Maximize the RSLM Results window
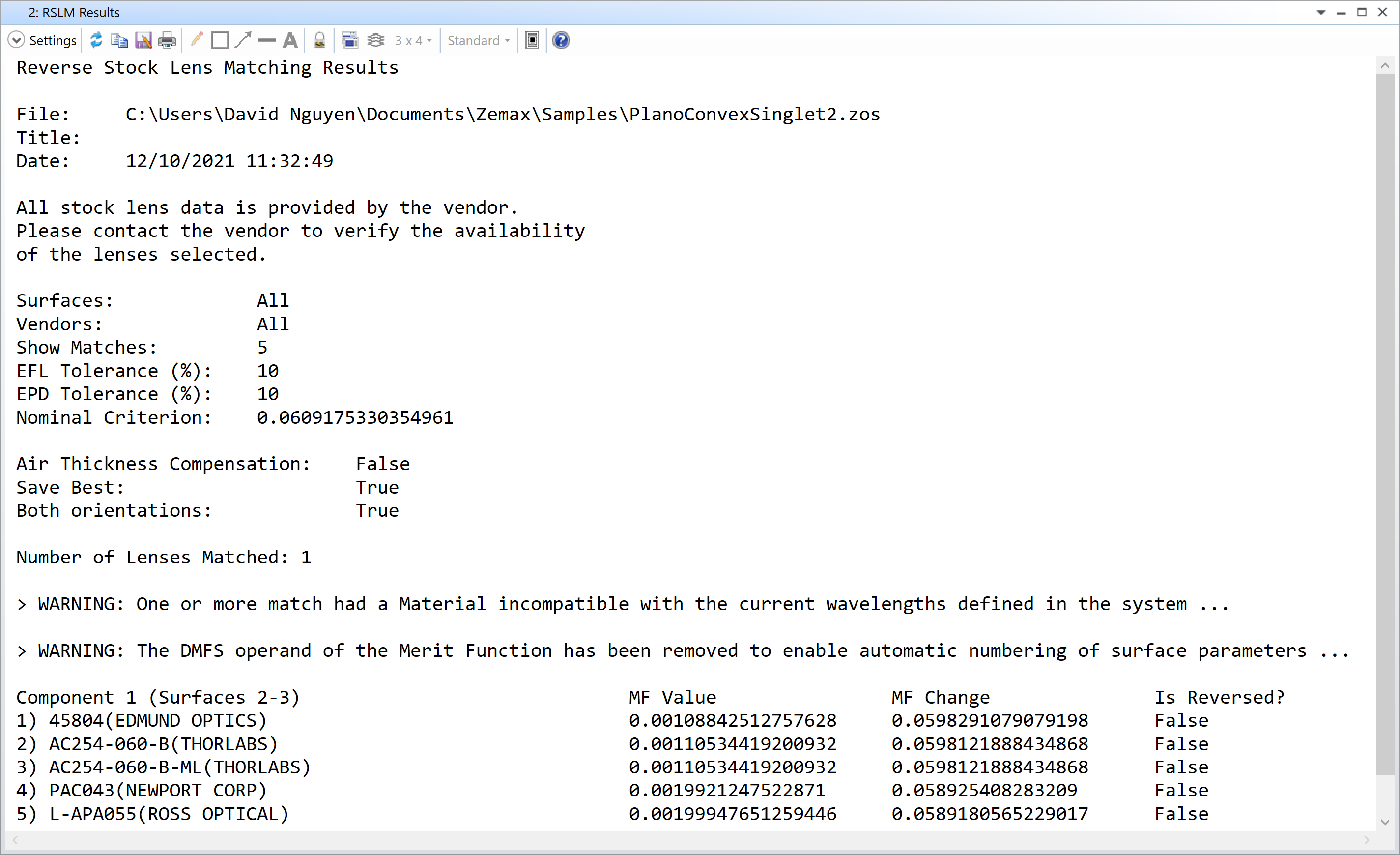This screenshot has height=855, width=1400. pyautogui.click(x=1362, y=12)
